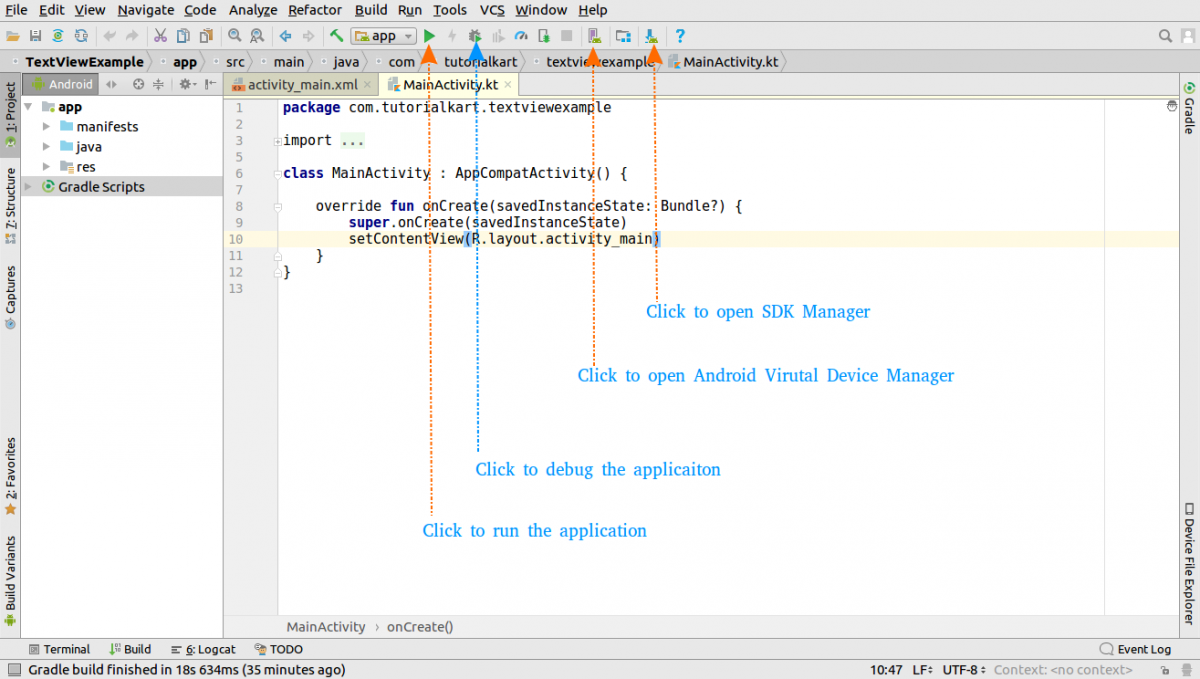This screenshot has width=1200, height=679.
Task: Click the green Run app button
Action: (430, 36)
